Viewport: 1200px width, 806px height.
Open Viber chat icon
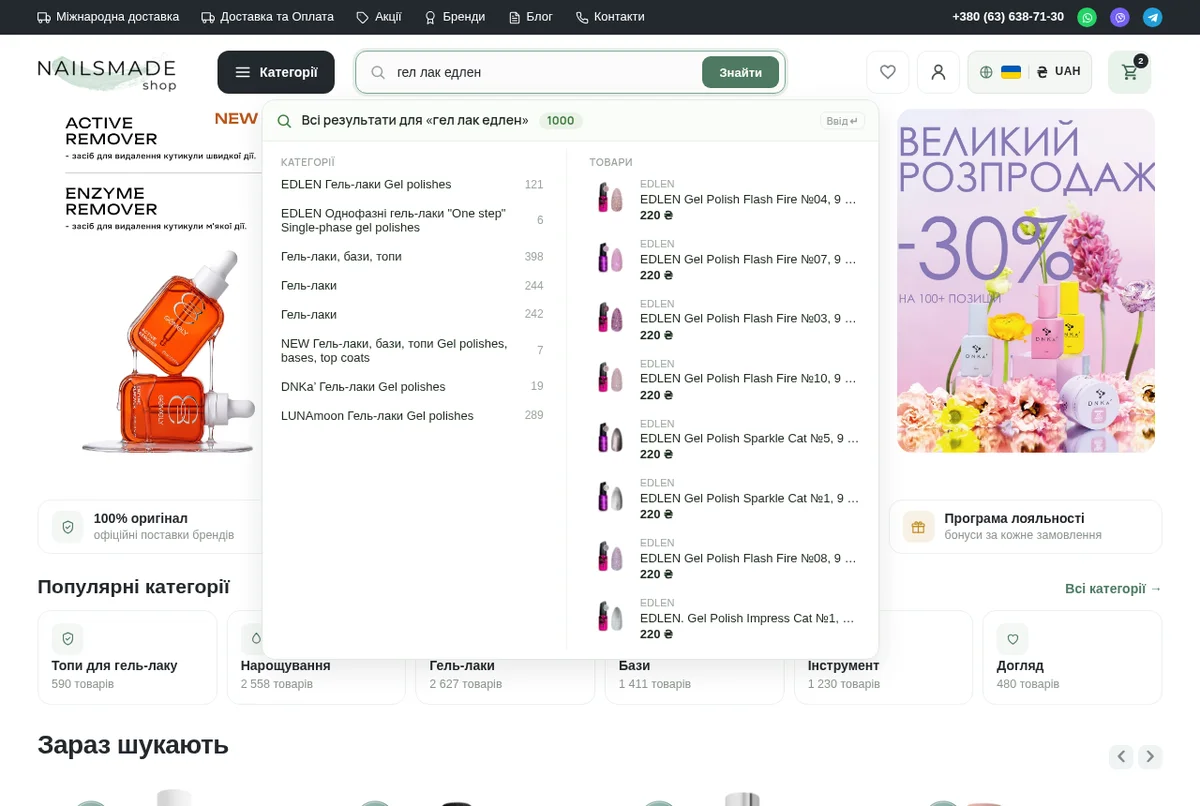[1120, 17]
